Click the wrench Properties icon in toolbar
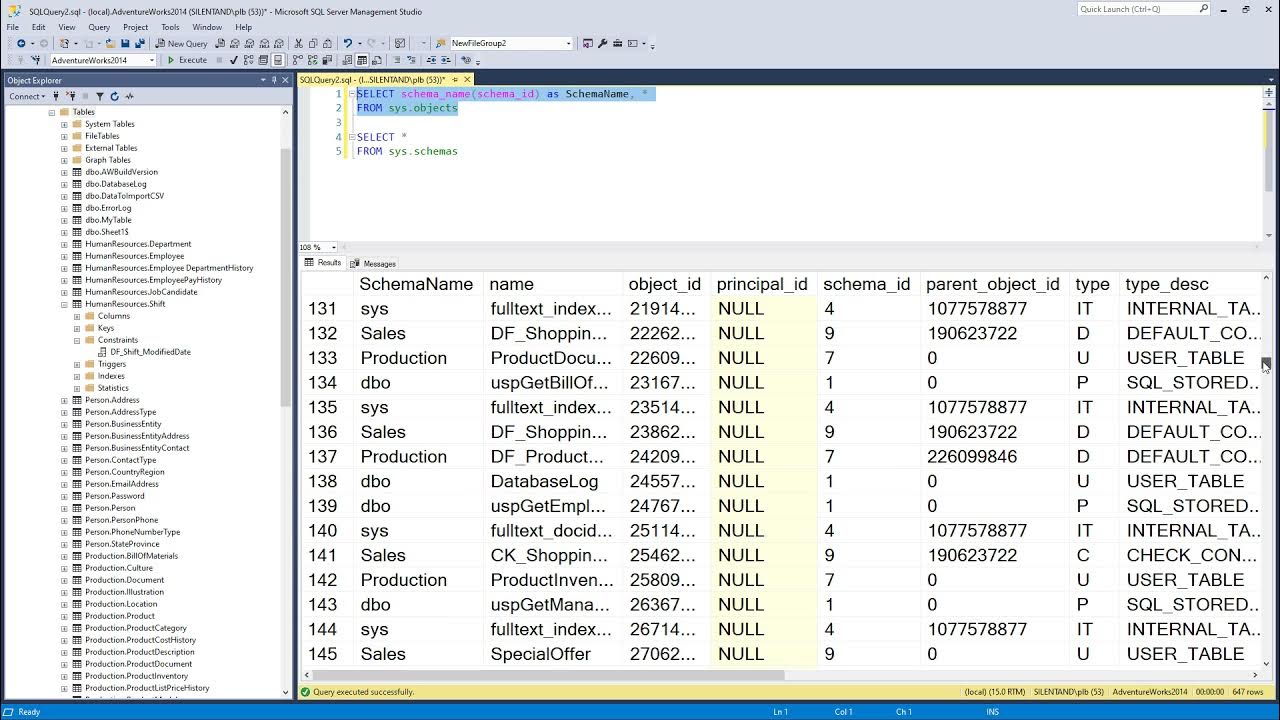The width and height of the screenshot is (1280, 720). point(602,44)
